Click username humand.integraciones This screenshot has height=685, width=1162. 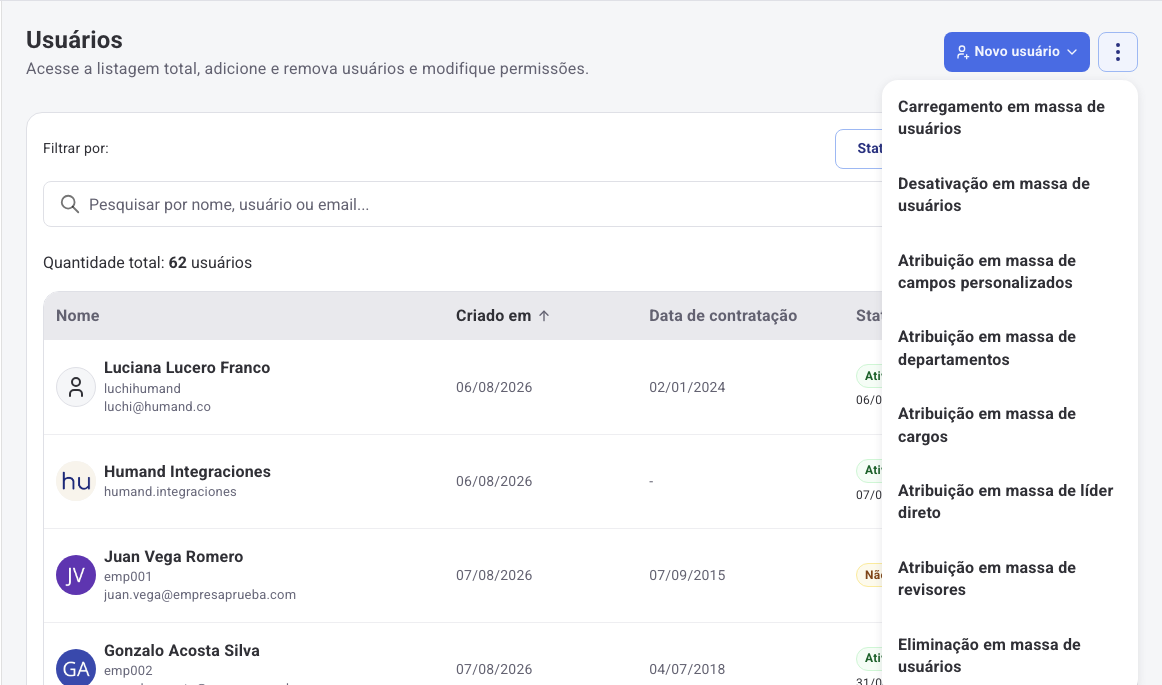pyautogui.click(x=170, y=492)
